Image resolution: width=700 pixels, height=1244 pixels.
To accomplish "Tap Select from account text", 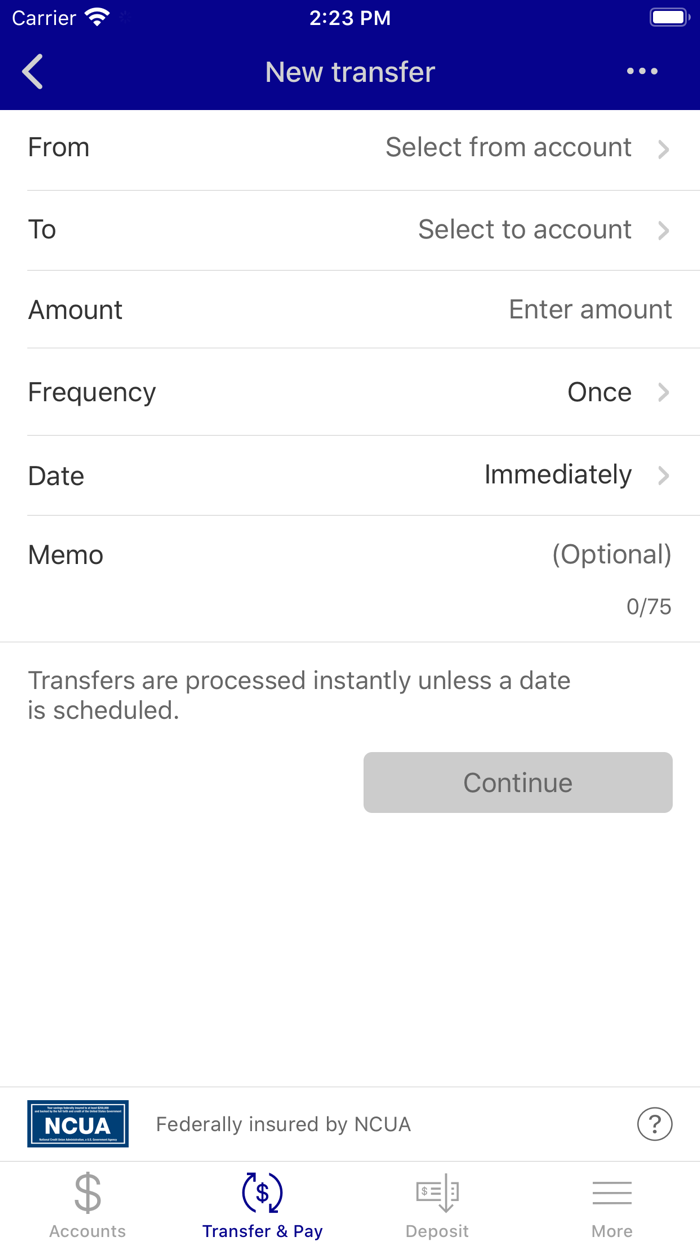I will [508, 148].
